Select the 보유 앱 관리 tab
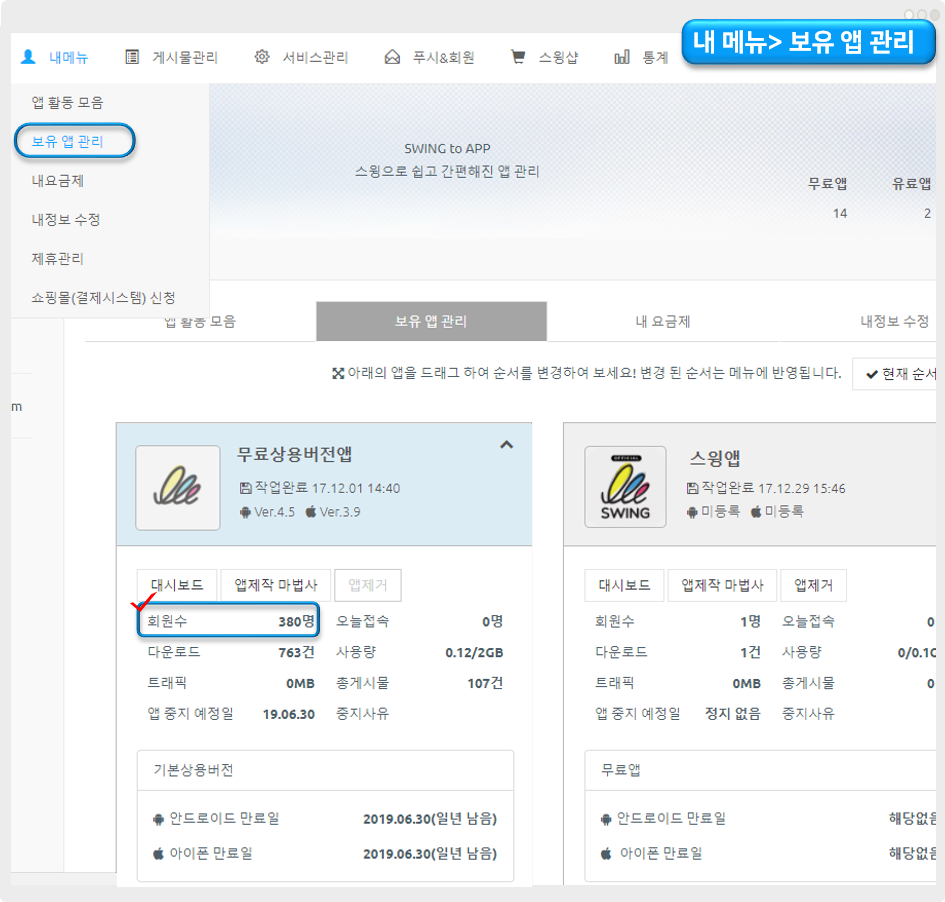 pyautogui.click(x=431, y=322)
